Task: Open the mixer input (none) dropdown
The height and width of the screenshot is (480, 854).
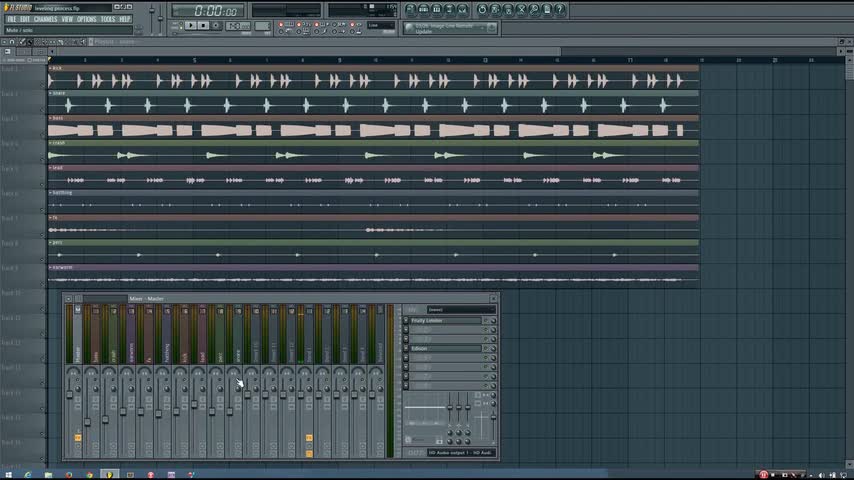Action: click(x=460, y=309)
